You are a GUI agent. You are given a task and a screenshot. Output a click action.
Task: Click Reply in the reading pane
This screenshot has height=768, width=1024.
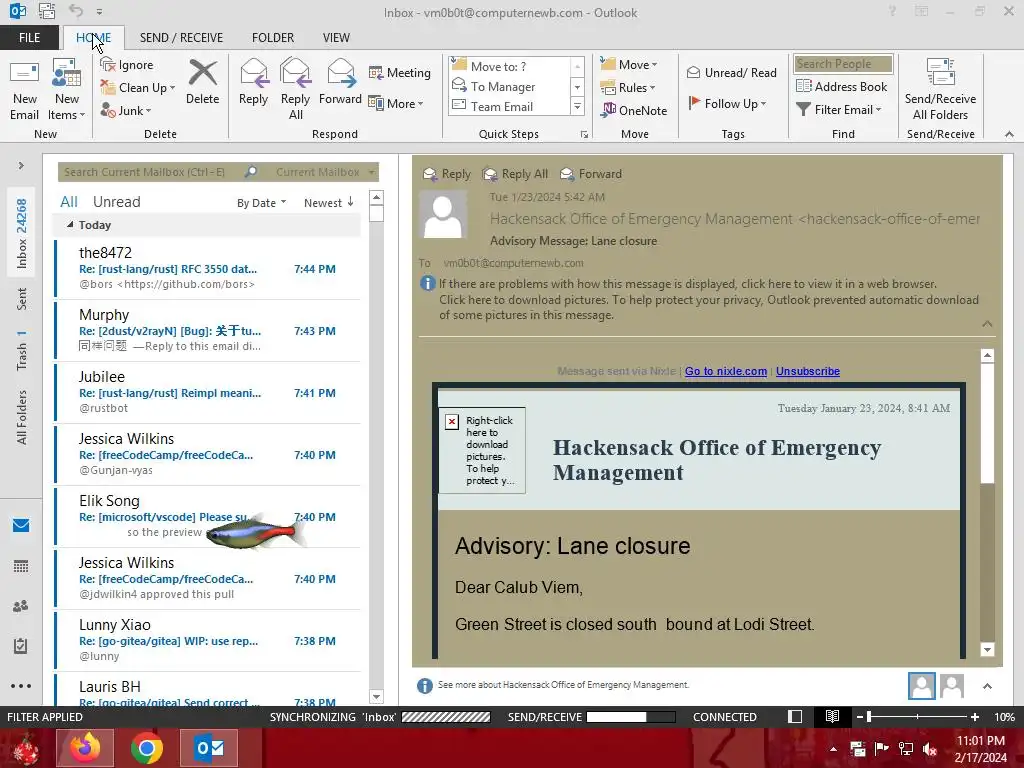[447, 174]
